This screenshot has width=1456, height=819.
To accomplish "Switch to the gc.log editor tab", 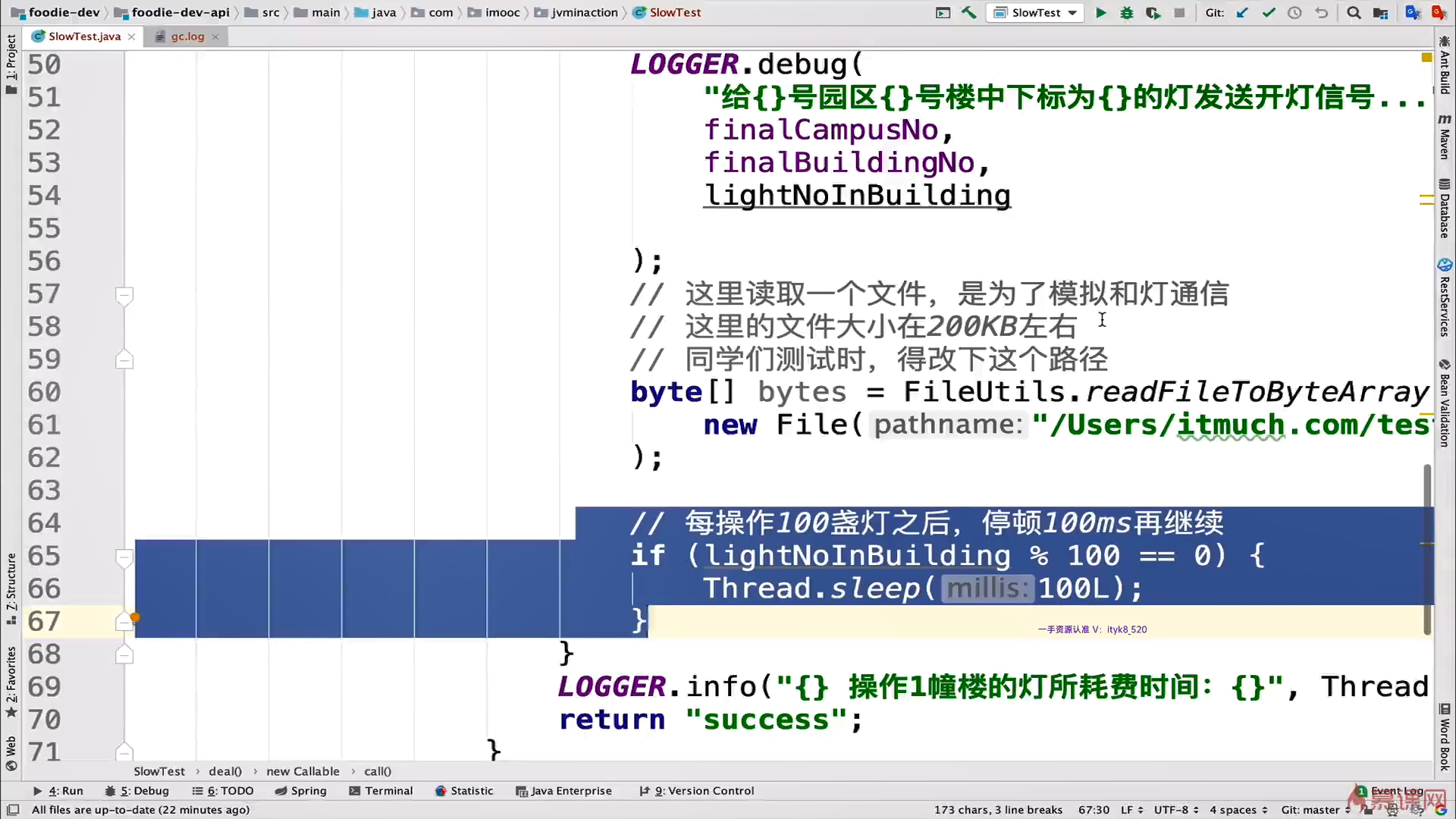I will pyautogui.click(x=187, y=36).
